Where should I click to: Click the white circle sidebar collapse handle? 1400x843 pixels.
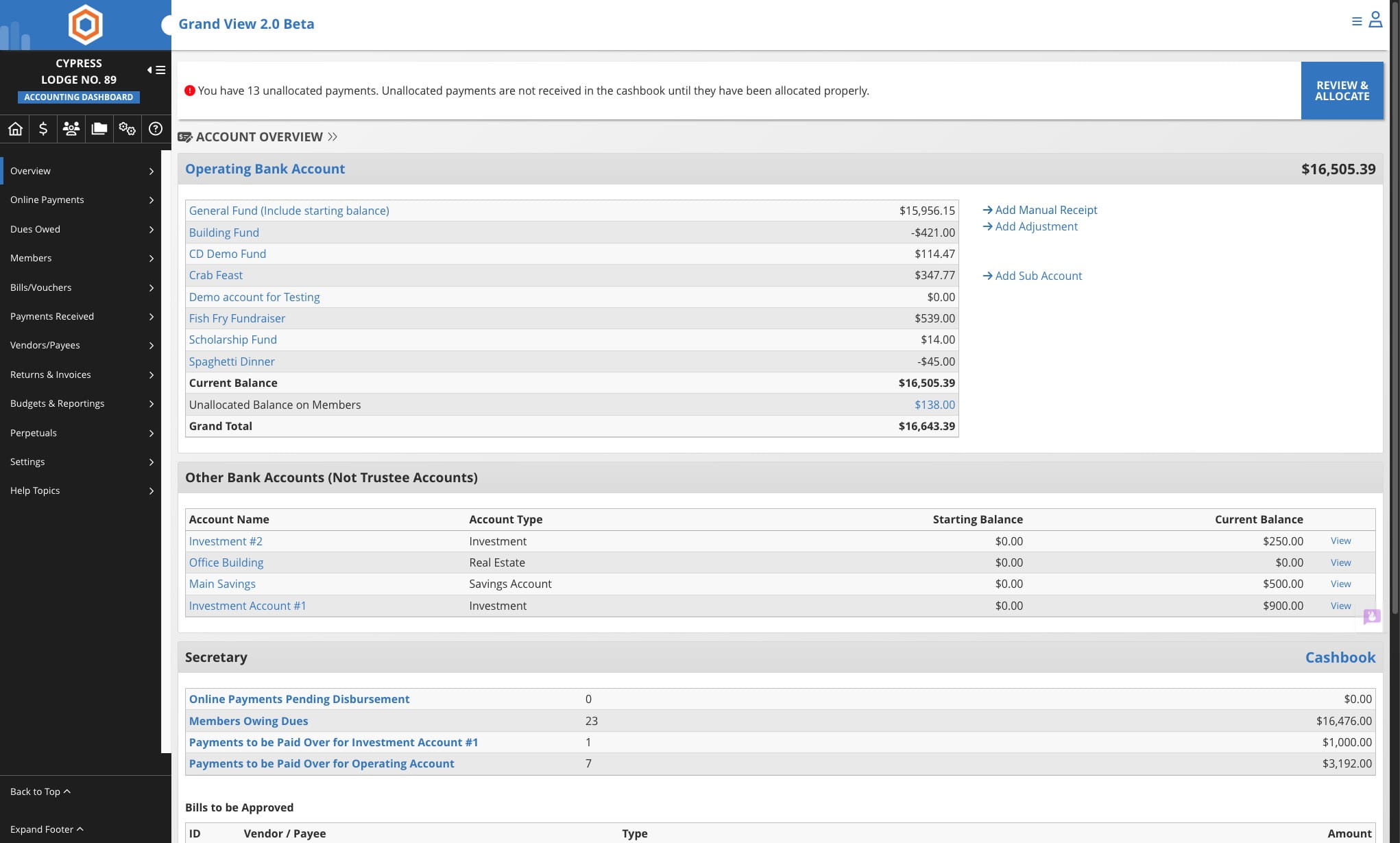167,25
